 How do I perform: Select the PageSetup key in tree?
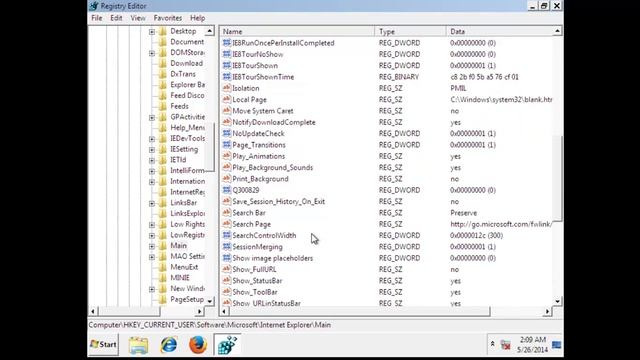[x=187, y=299]
